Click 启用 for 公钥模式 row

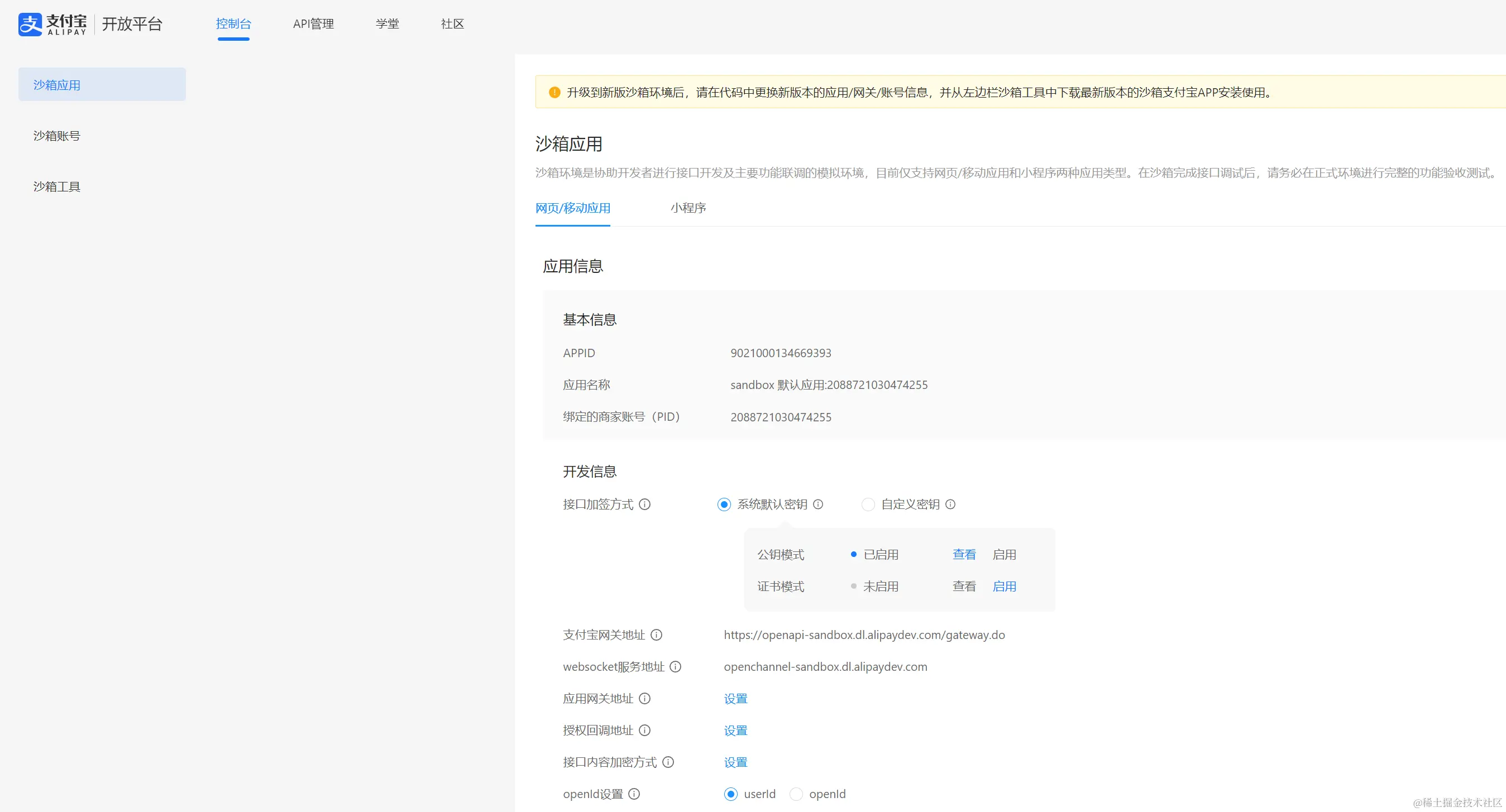pos(1005,554)
